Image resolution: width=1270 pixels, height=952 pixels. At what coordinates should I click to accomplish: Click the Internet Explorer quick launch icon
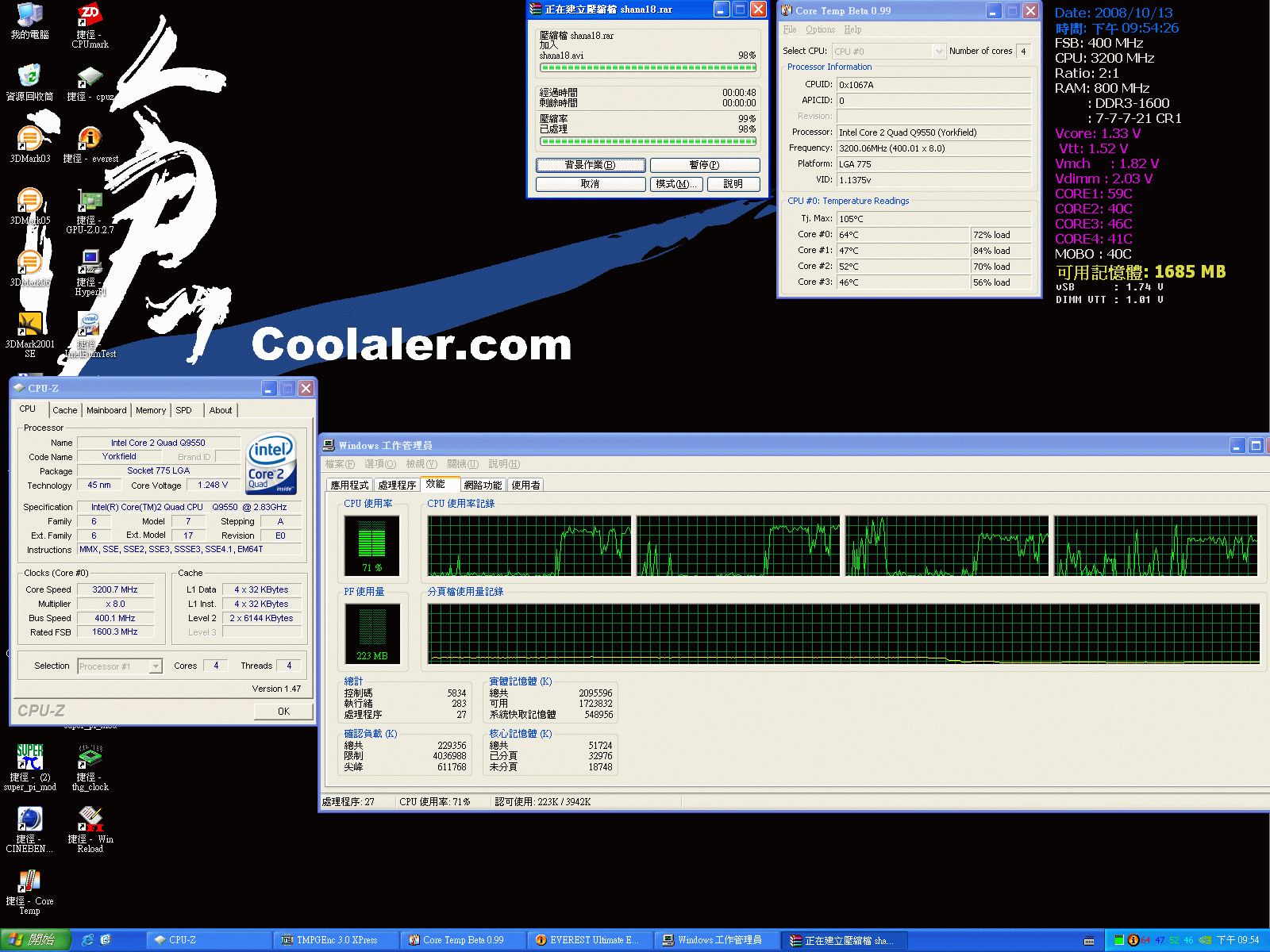(x=87, y=940)
